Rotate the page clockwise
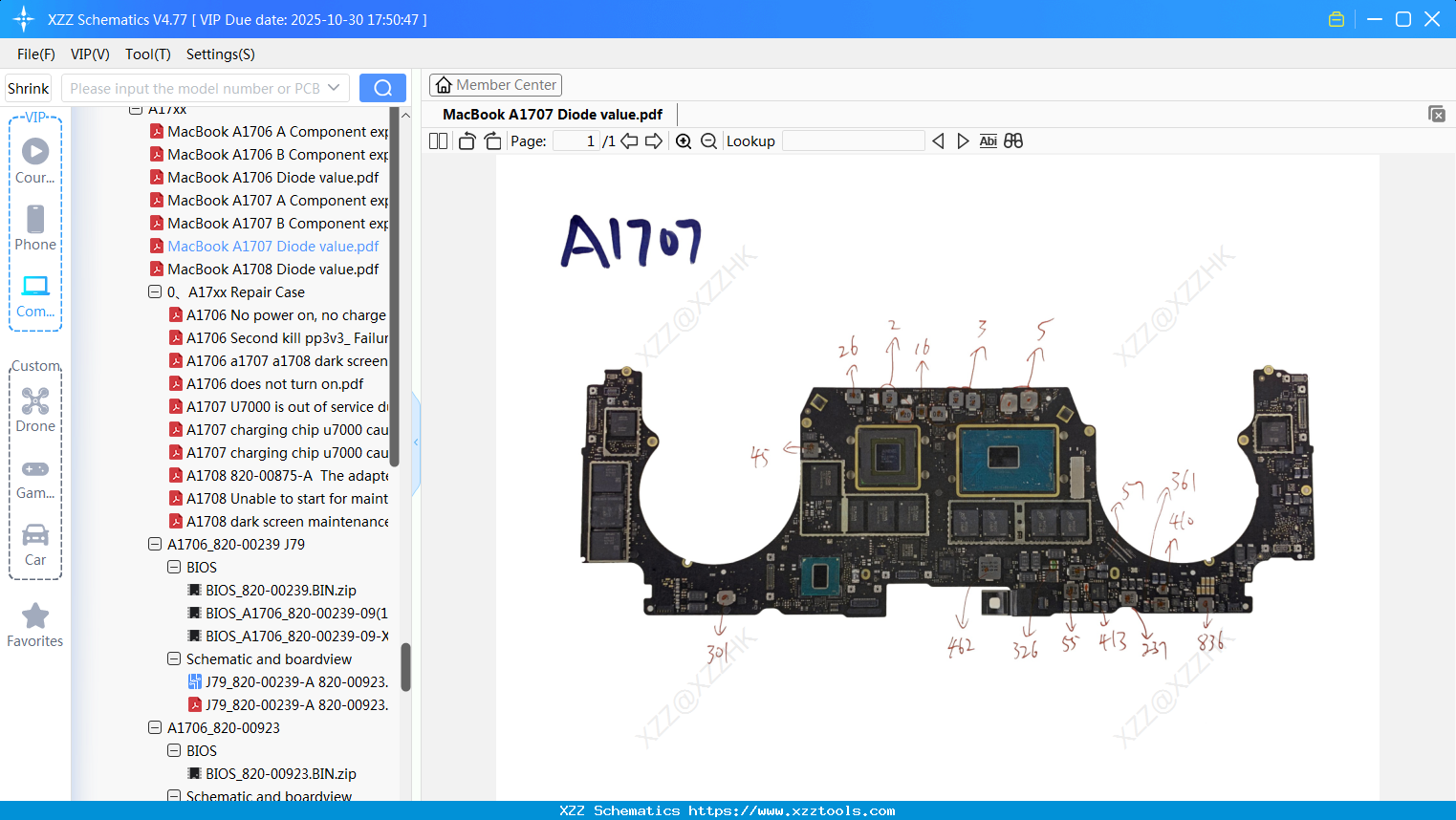The width and height of the screenshot is (1456, 820). point(492,141)
